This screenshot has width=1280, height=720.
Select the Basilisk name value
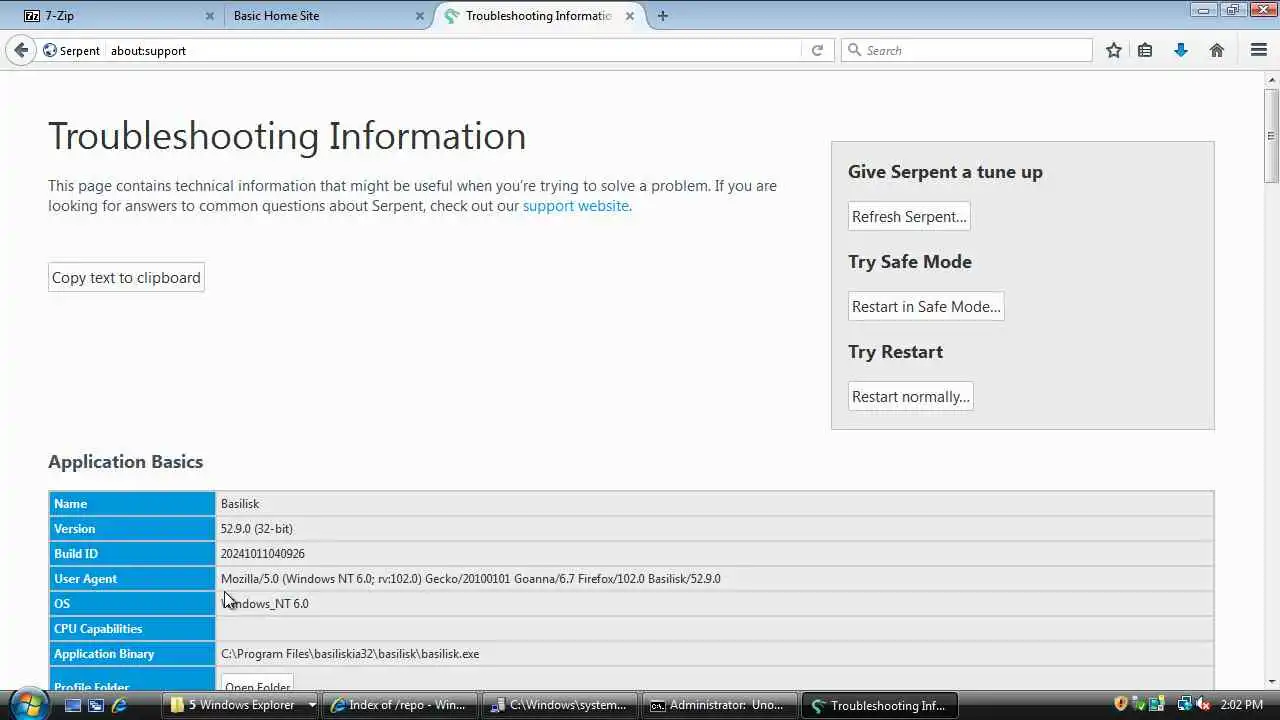tap(240, 504)
